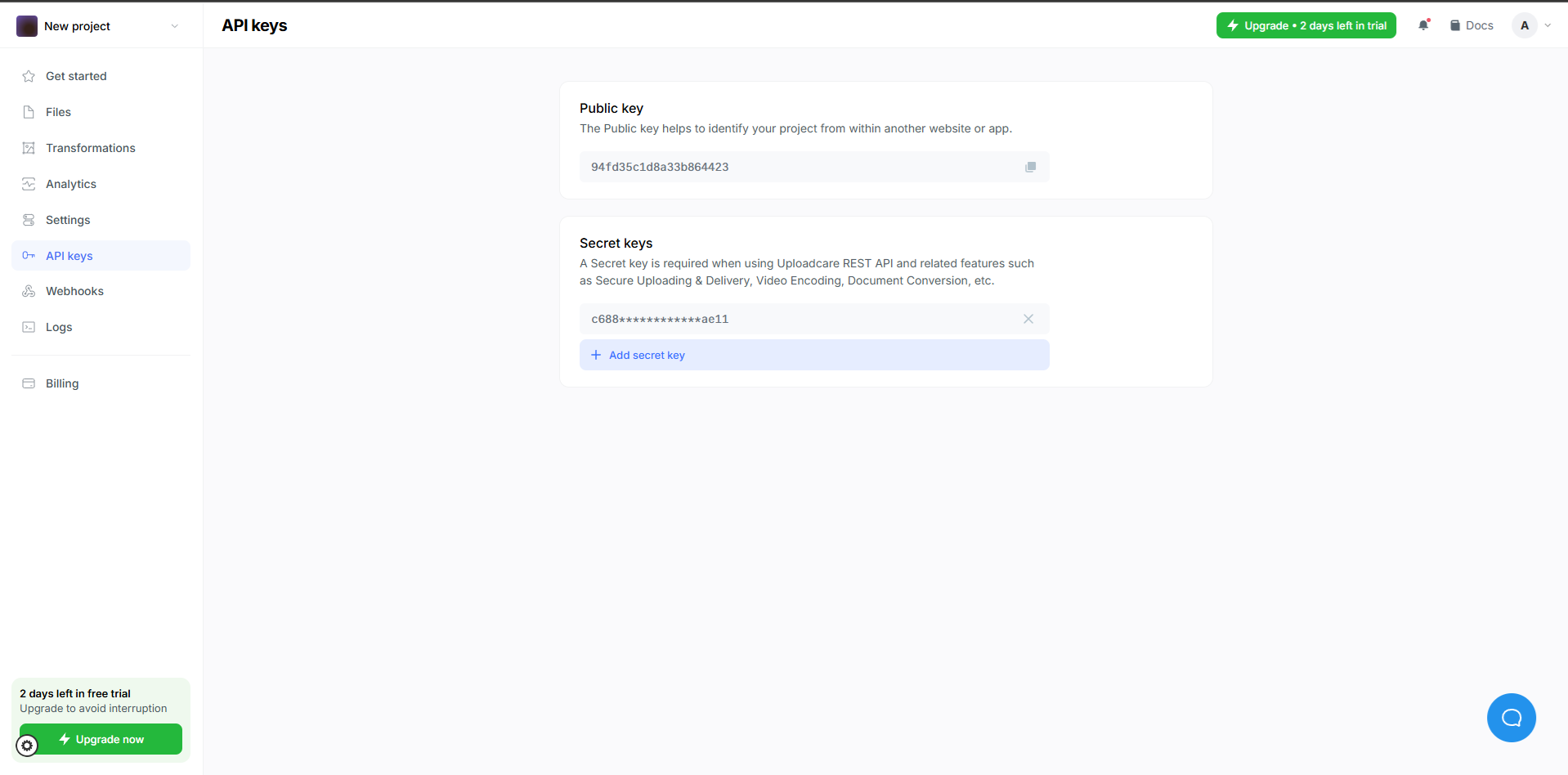
Task: Open the Files section icon
Action: (29, 112)
